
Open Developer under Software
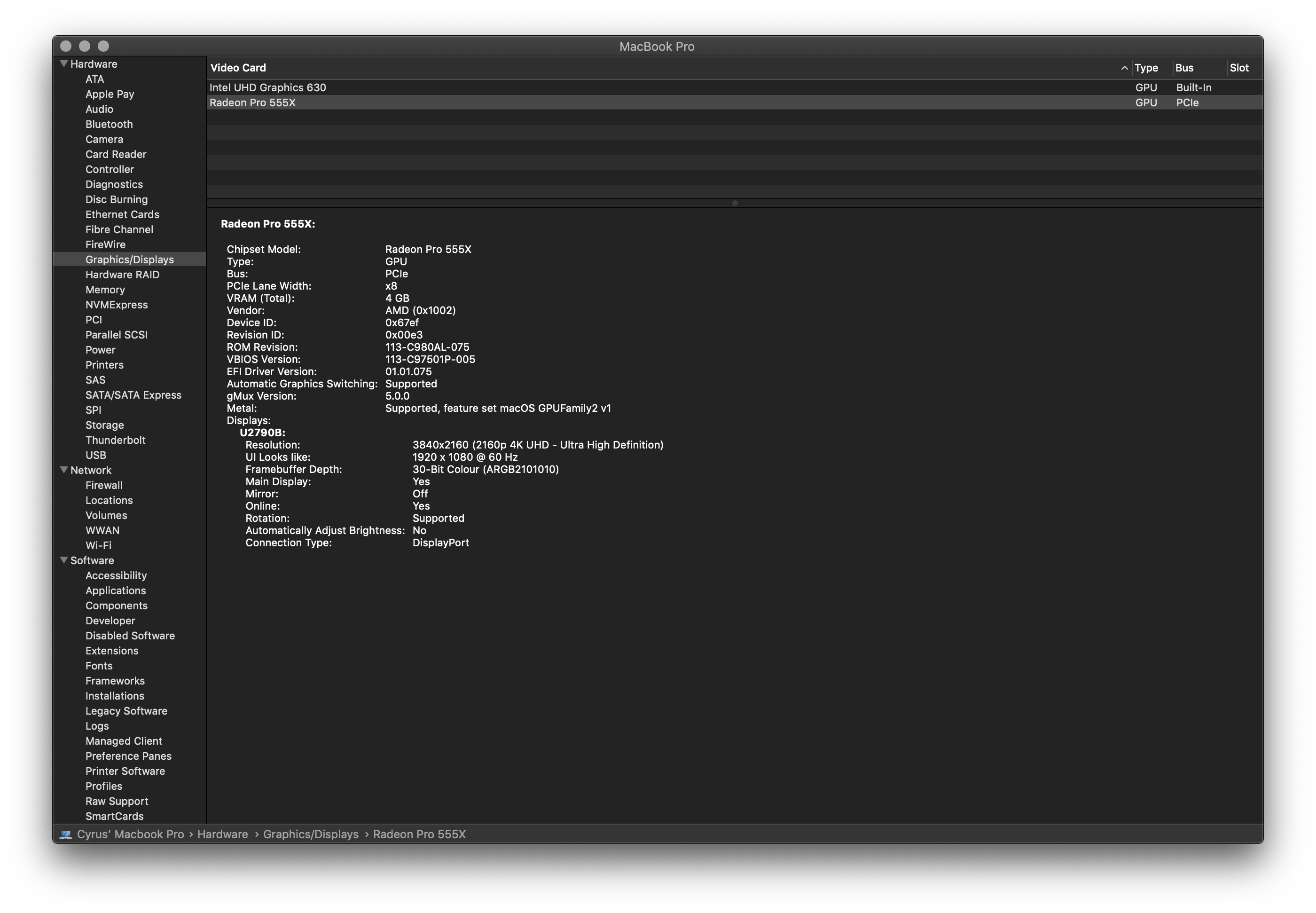pyautogui.click(x=110, y=621)
